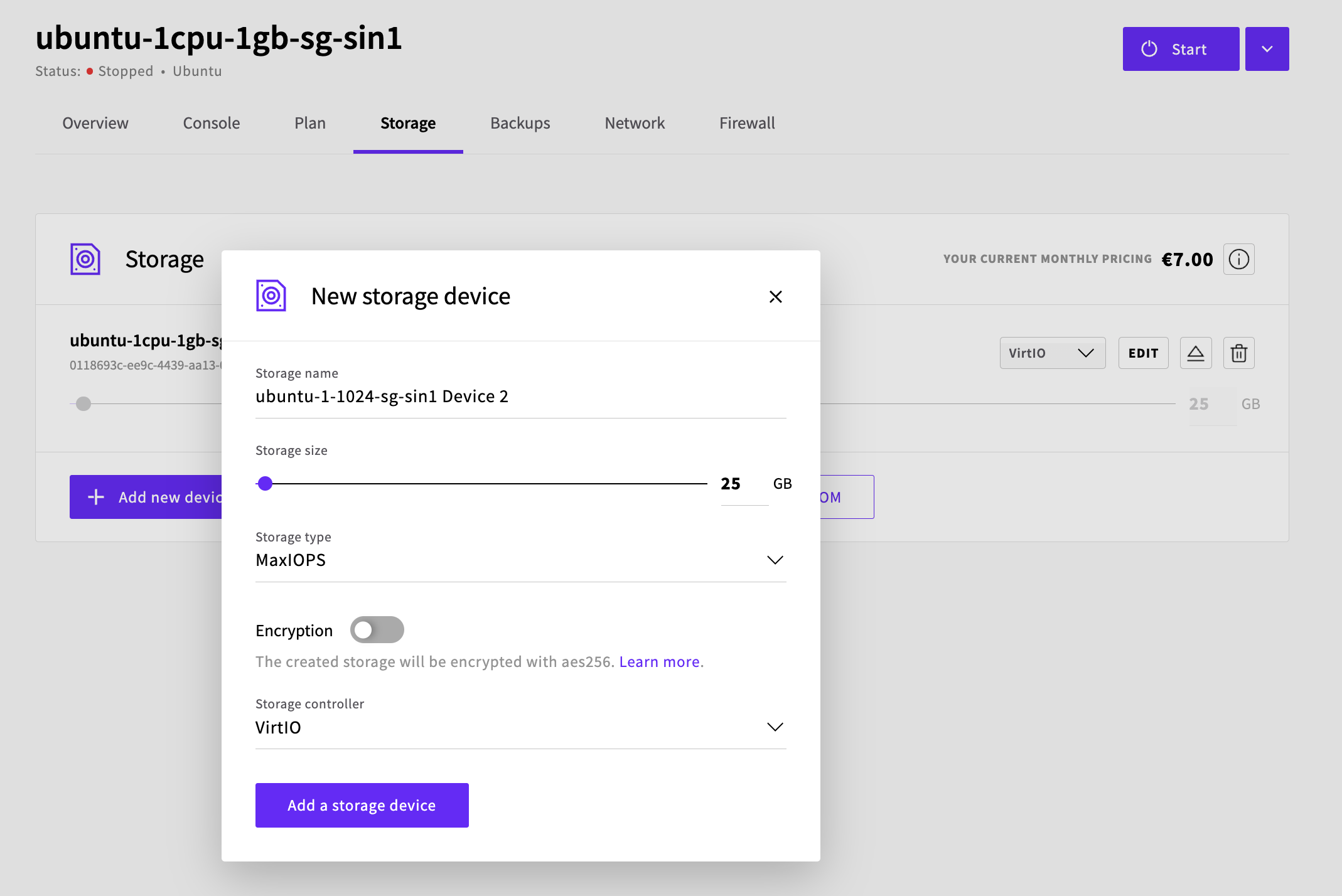Click the existing storage's gray size slider handle
Viewport: 1342px width, 896px height.
pos(83,403)
